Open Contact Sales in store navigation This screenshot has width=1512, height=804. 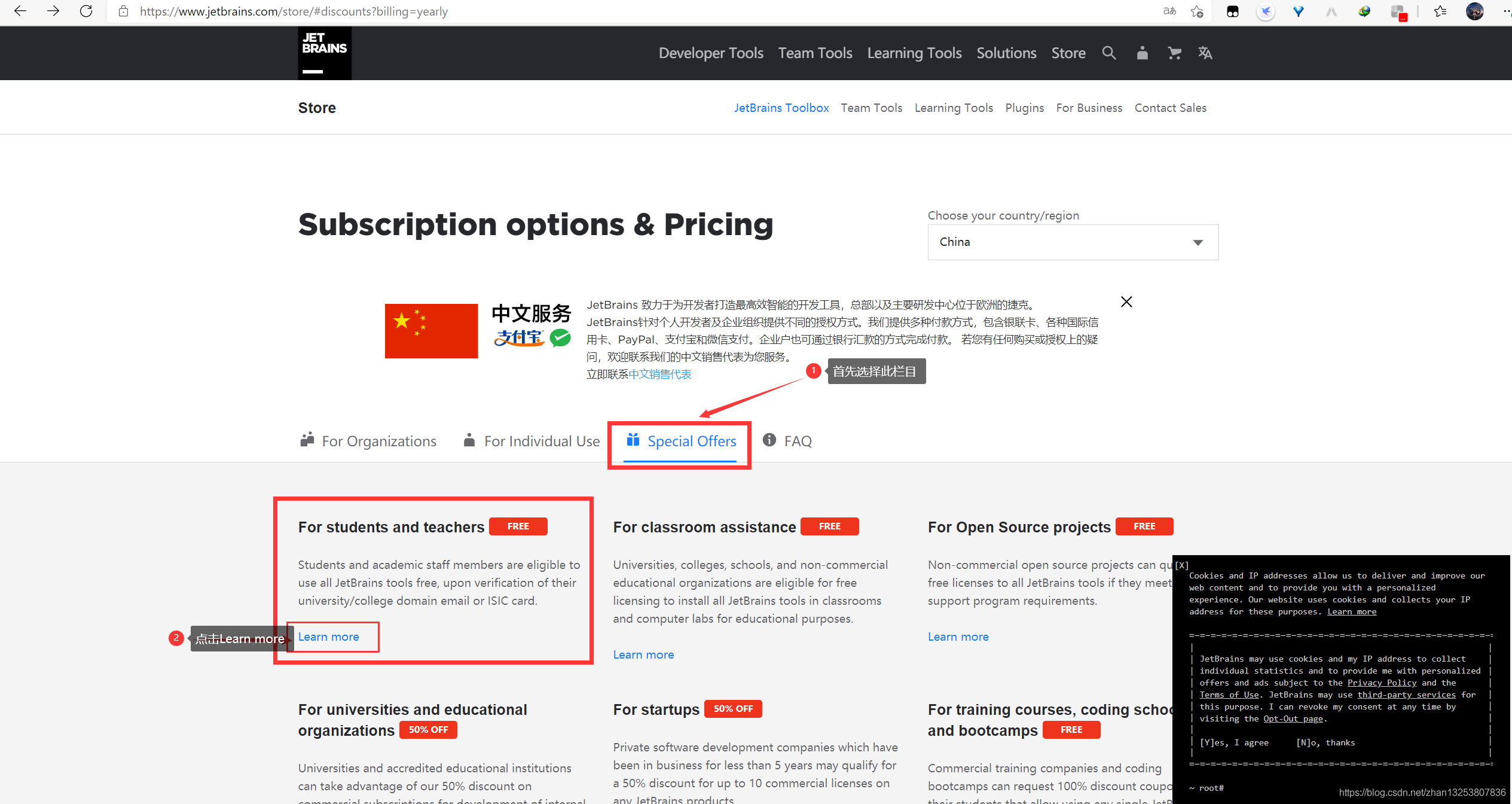click(x=1170, y=108)
